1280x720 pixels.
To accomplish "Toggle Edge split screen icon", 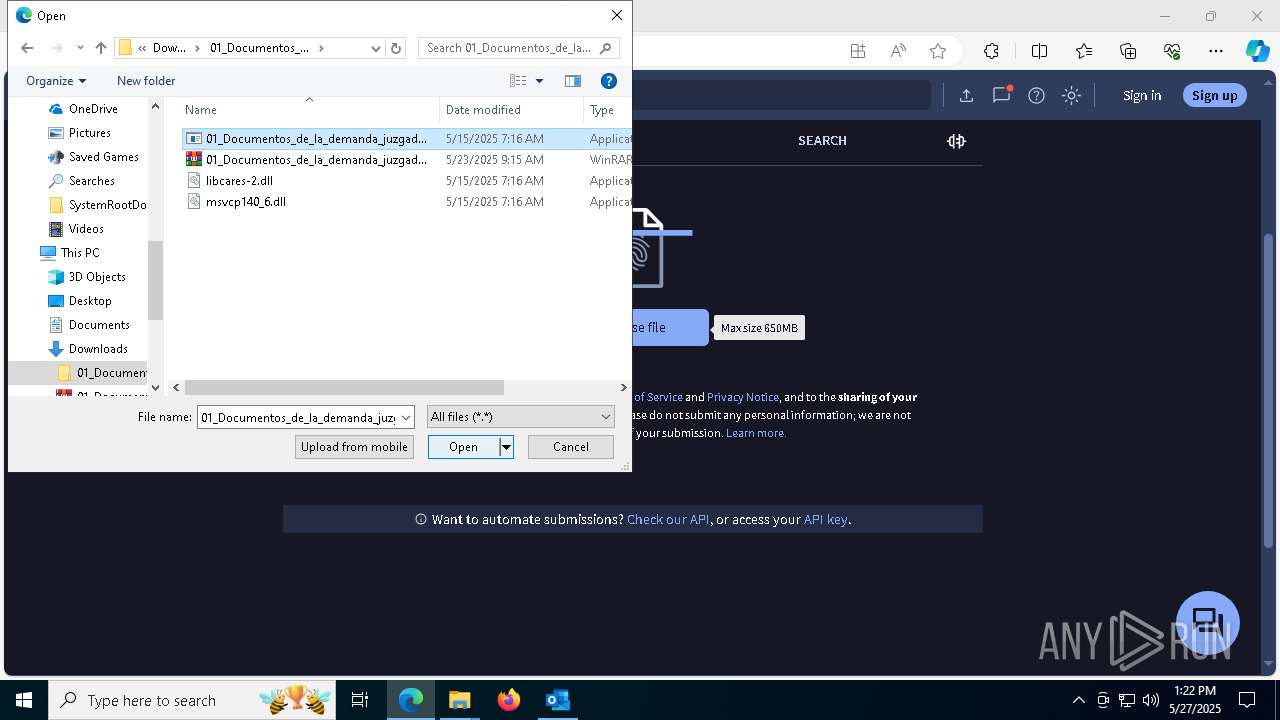I will pyautogui.click(x=1039, y=51).
